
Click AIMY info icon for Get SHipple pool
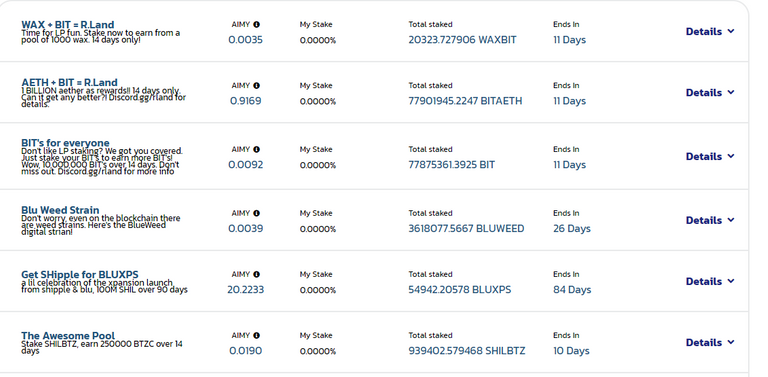pyautogui.click(x=257, y=275)
